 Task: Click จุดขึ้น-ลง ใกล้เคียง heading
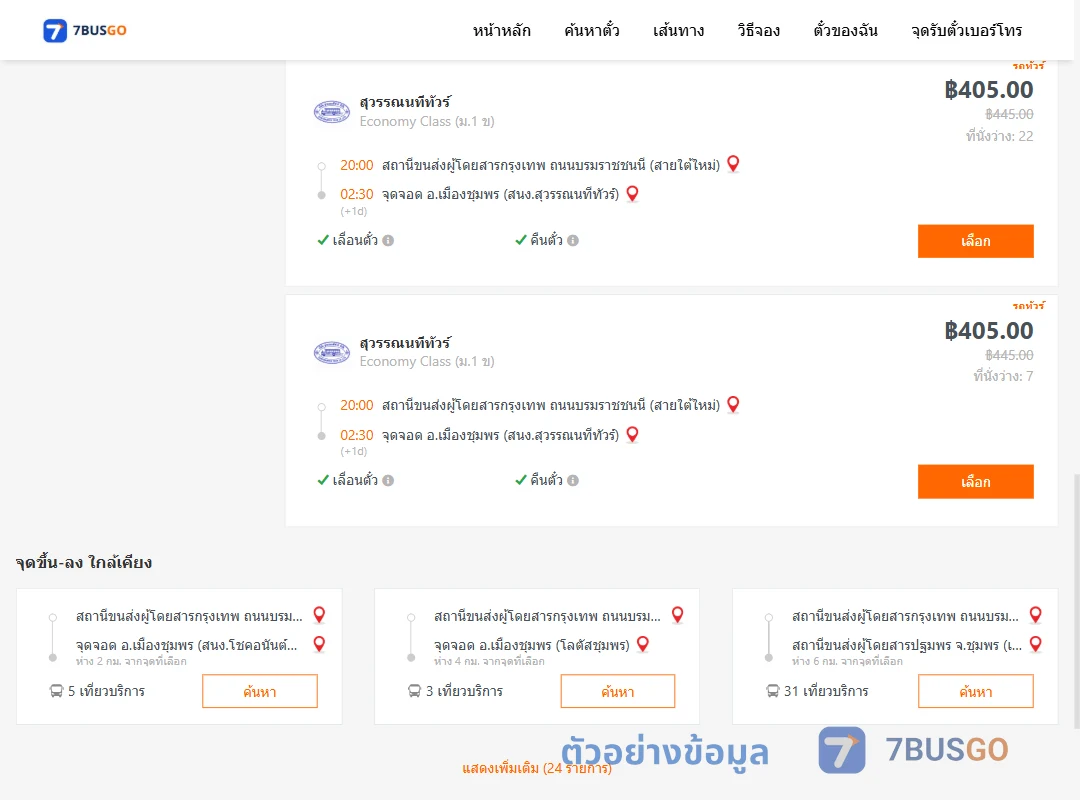point(84,562)
